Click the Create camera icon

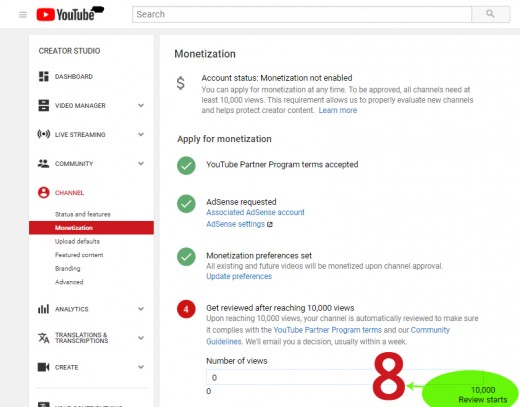(44, 367)
